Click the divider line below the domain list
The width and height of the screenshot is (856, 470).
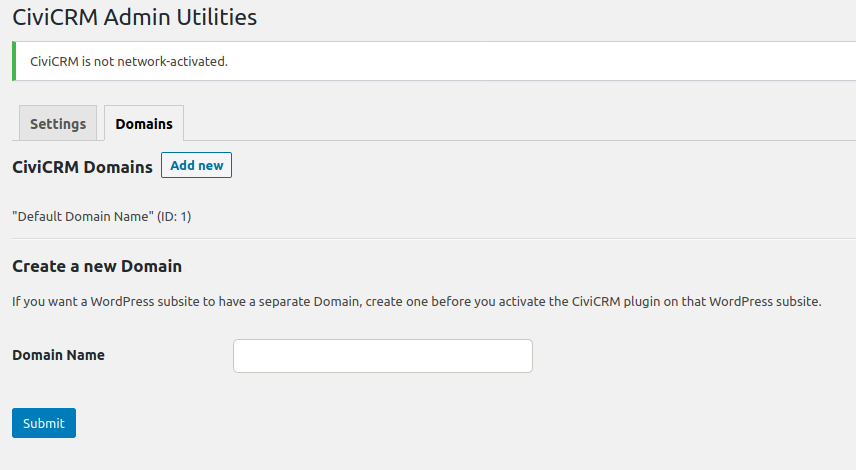tap(428, 239)
